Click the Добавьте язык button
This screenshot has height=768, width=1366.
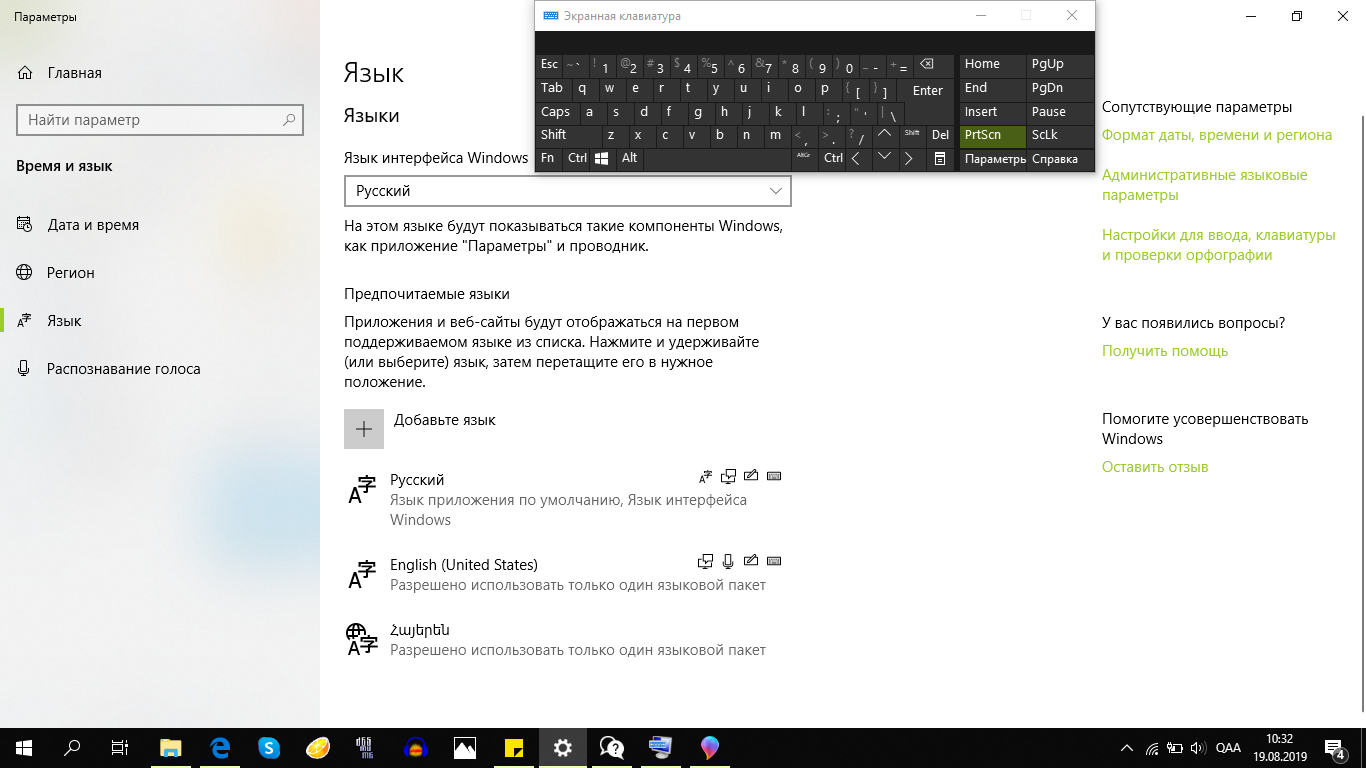click(420, 429)
